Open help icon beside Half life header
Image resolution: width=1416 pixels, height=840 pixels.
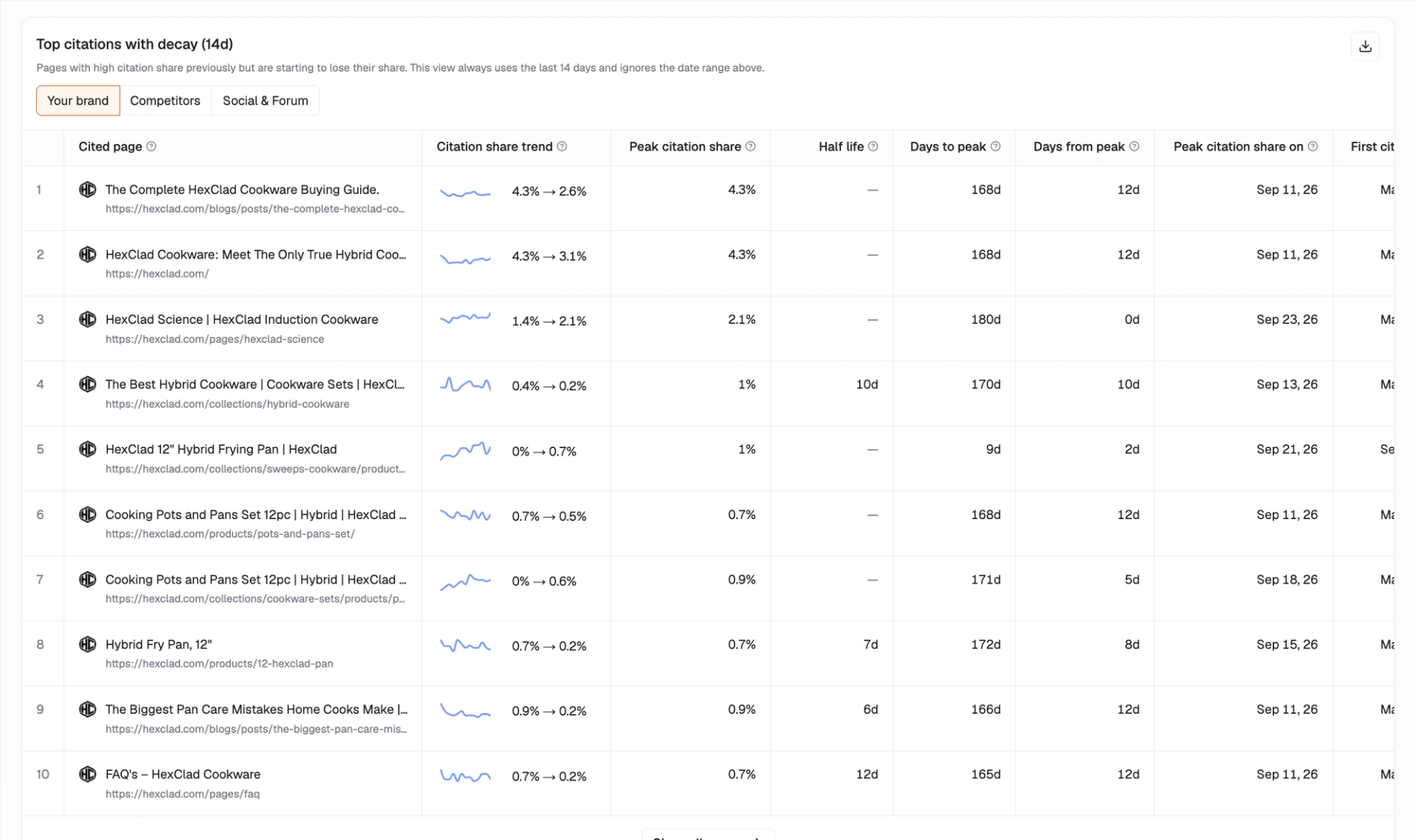pyautogui.click(x=873, y=146)
